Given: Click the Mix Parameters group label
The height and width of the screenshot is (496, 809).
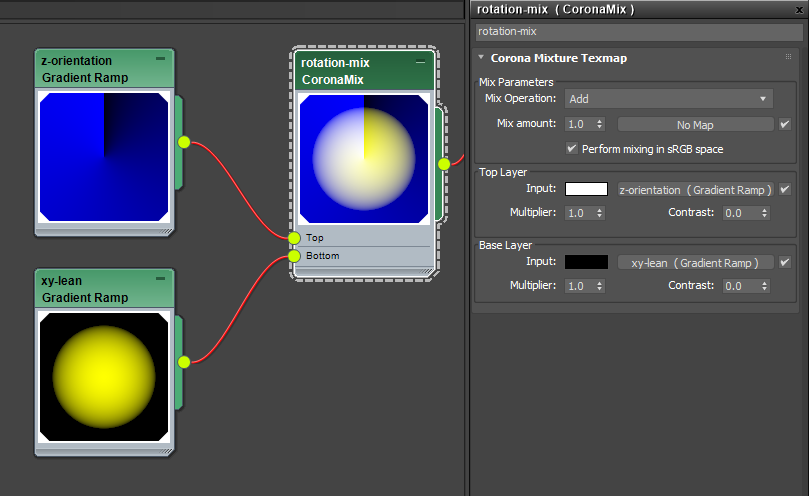Looking at the screenshot, I should pyautogui.click(x=516, y=82).
